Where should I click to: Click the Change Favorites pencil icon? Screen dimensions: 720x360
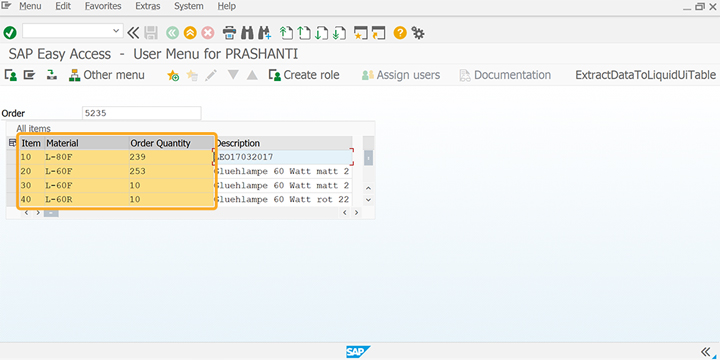tap(211, 75)
